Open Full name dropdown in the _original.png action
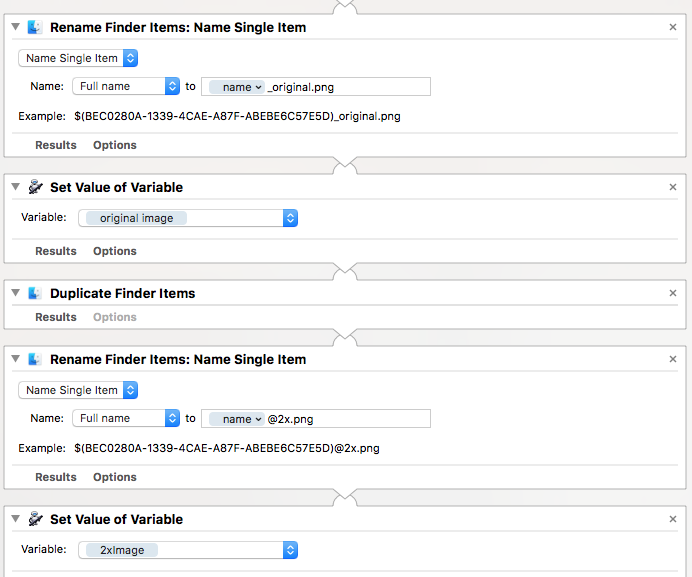Viewport: 692px width, 577px height. (126, 86)
